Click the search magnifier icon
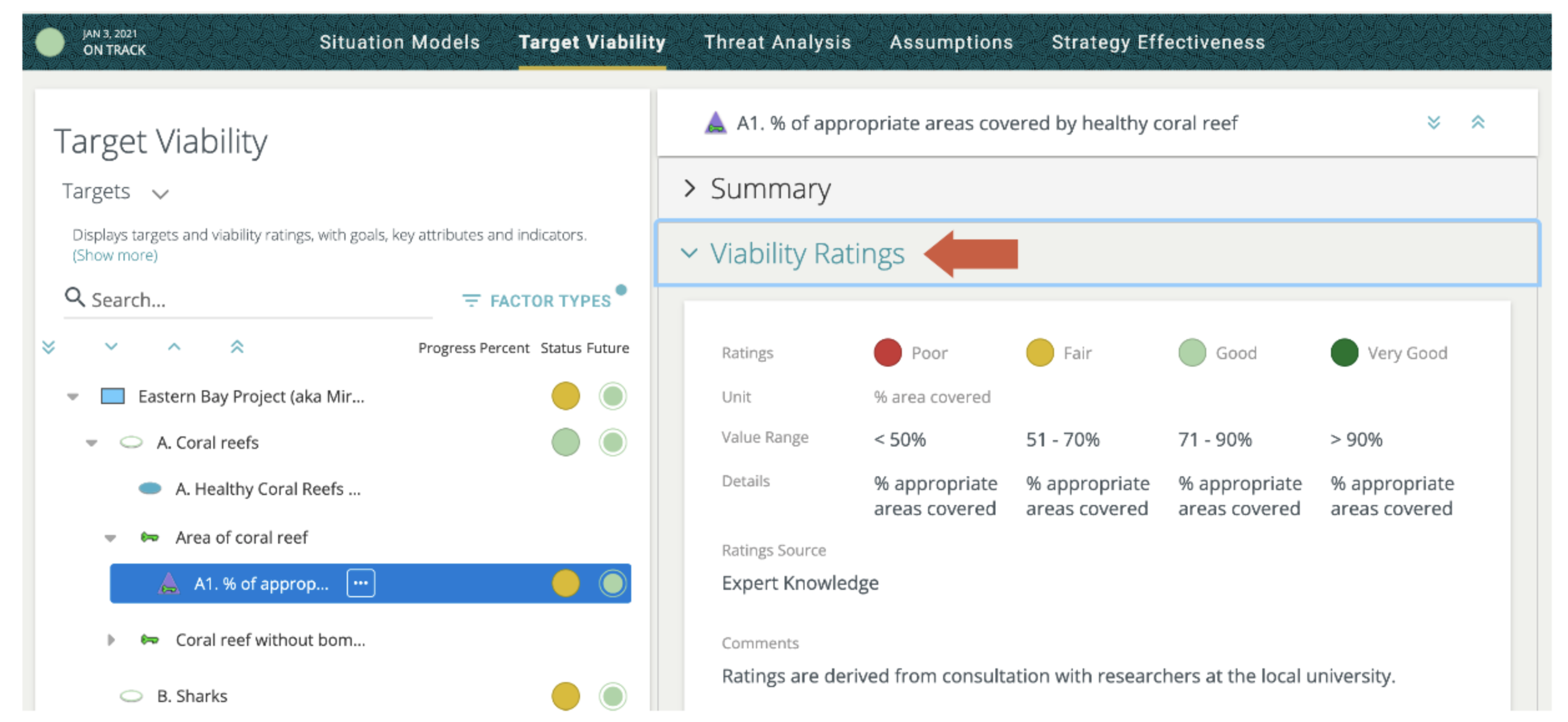 [x=75, y=298]
